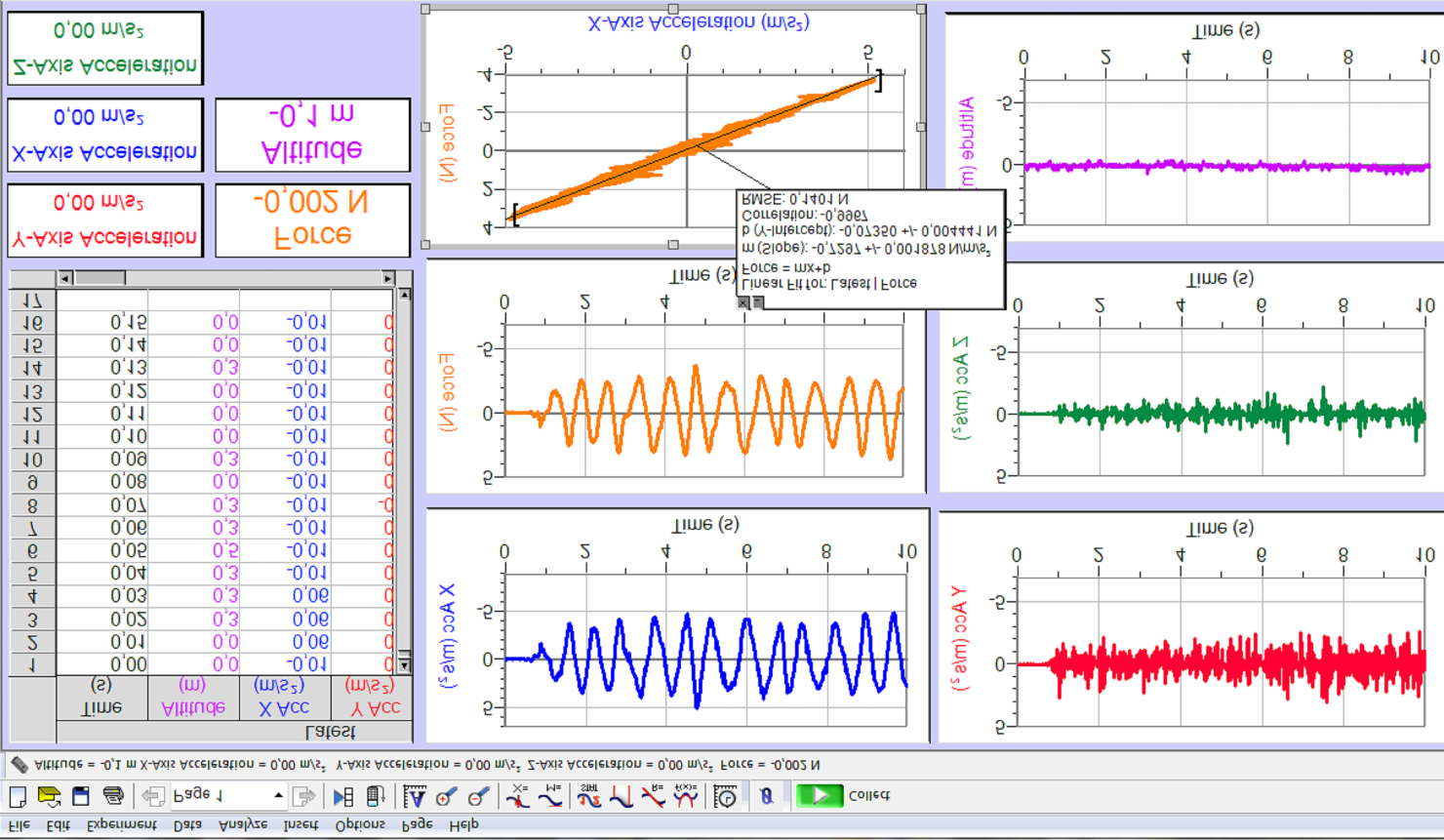Click the Integral tool icon
1444x840 pixels.
click(x=621, y=796)
